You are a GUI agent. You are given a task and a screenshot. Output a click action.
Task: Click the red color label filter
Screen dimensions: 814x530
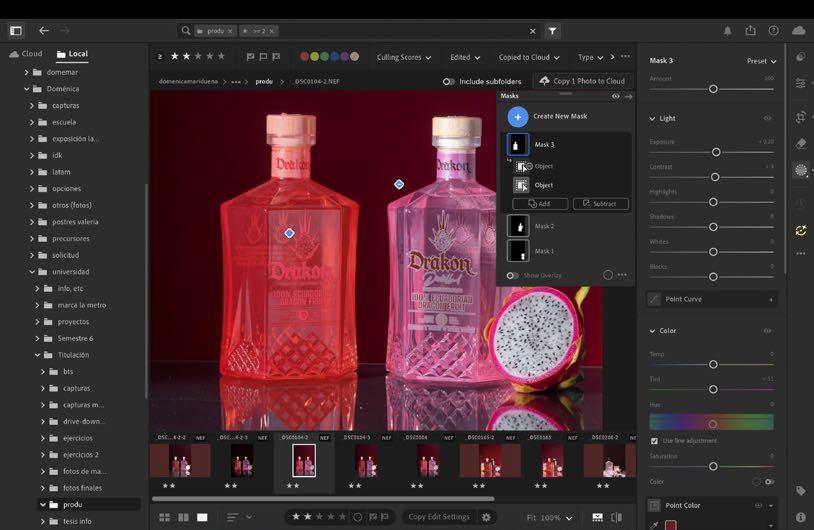point(305,57)
